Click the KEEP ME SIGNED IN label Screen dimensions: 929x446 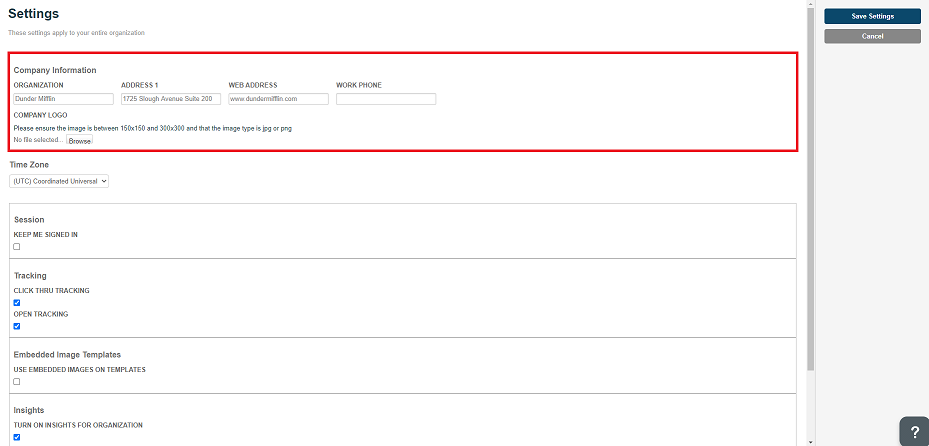click(x=46, y=235)
